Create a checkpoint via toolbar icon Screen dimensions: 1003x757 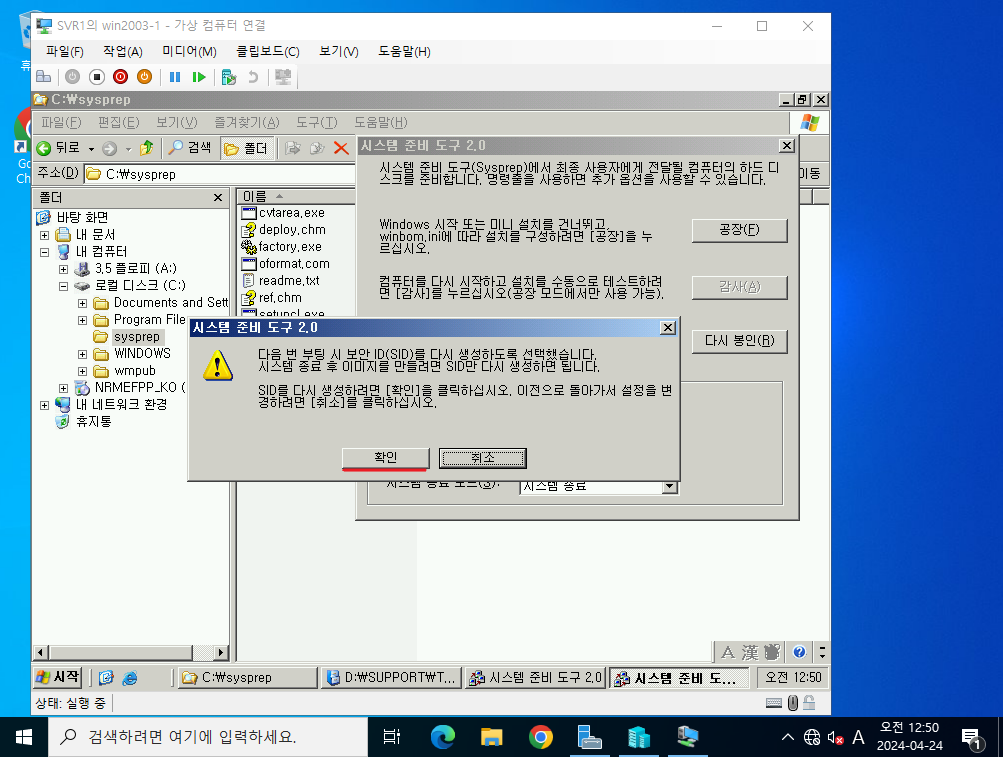[x=228, y=77]
